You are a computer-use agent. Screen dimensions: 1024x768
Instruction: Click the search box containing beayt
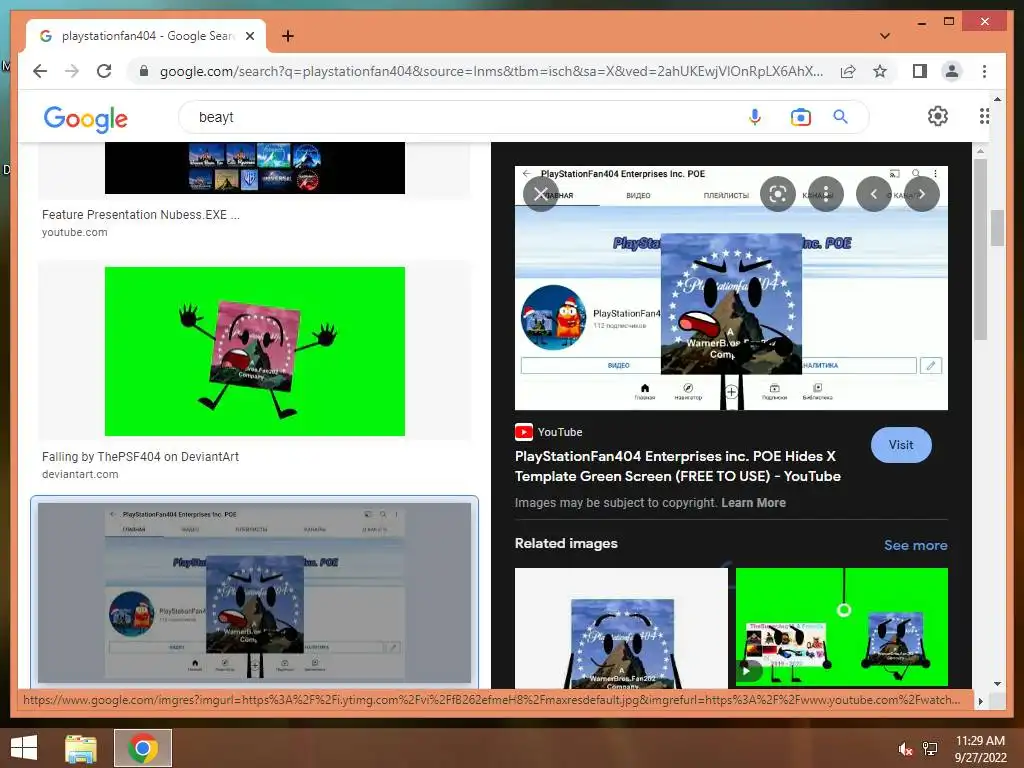457,117
